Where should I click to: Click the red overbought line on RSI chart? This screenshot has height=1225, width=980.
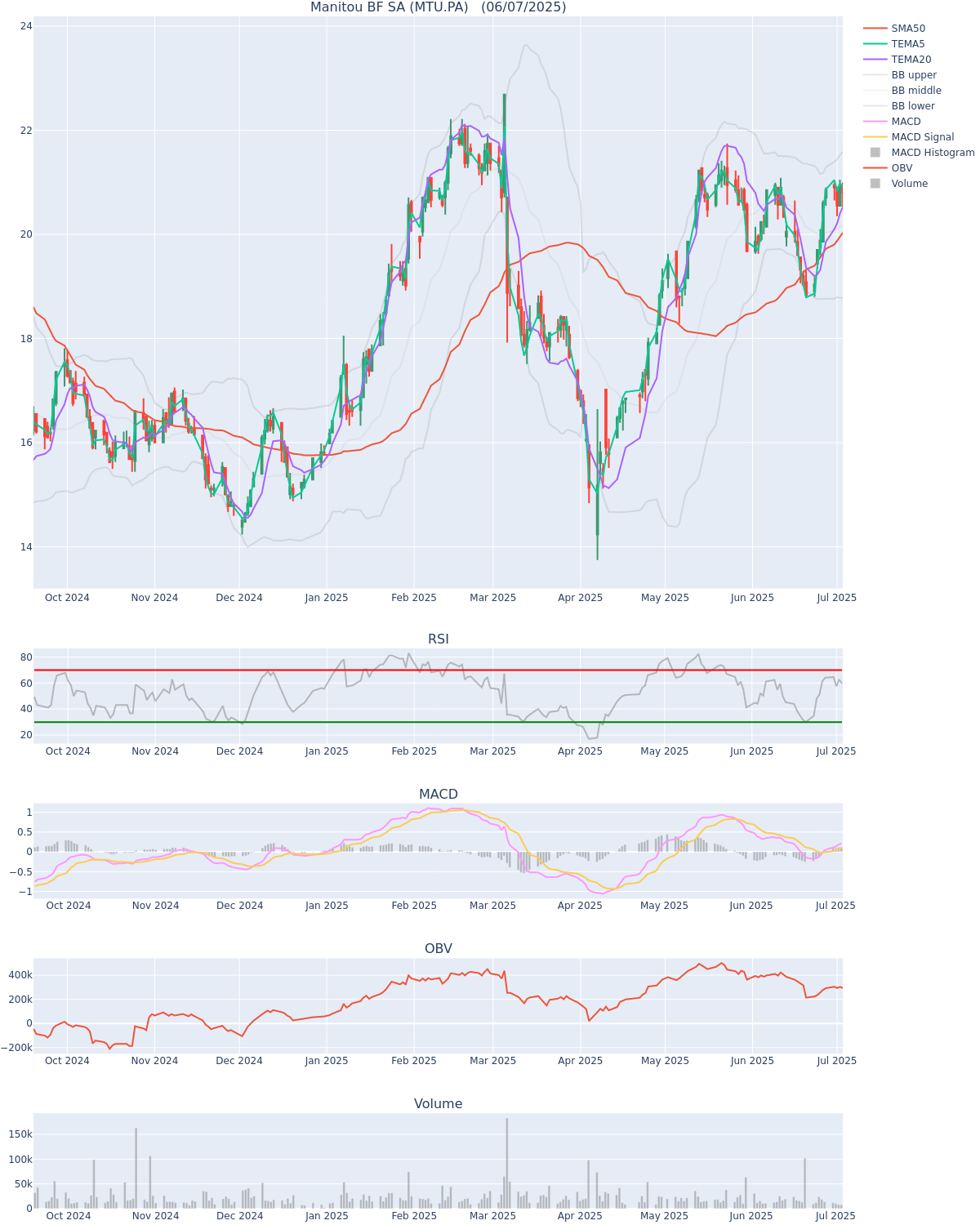pyautogui.click(x=438, y=670)
